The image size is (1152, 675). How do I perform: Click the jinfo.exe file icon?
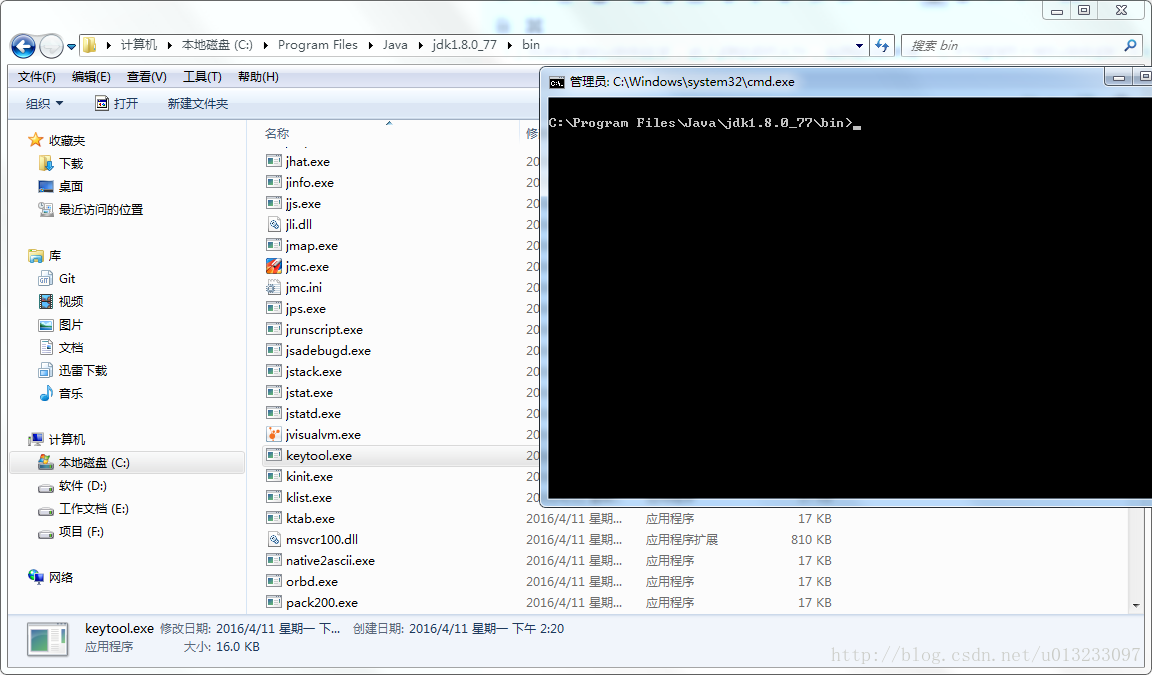(x=274, y=182)
